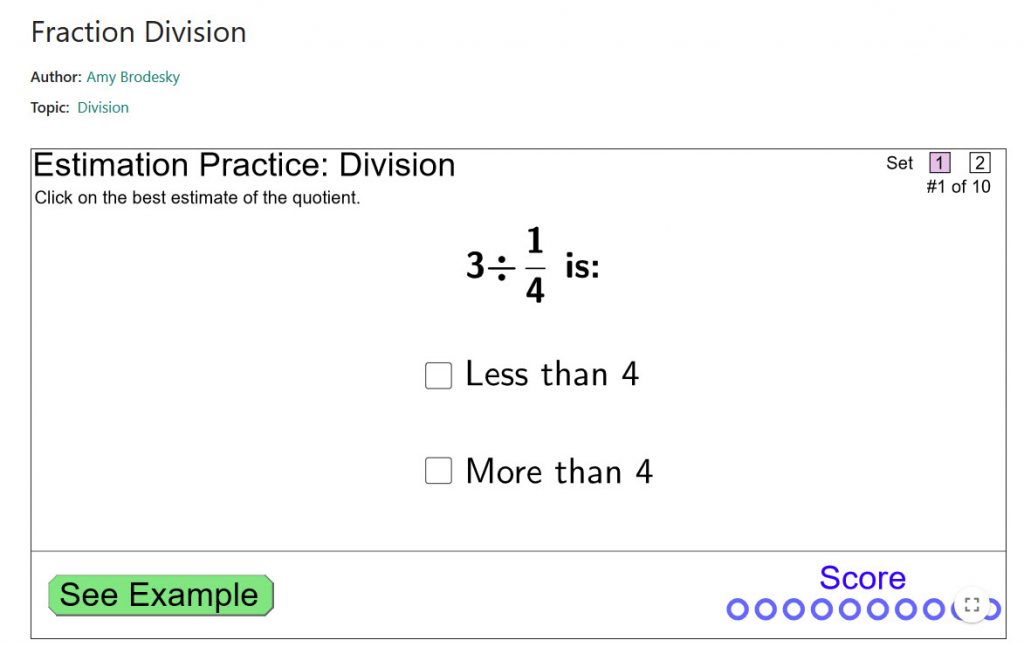Screen dimensions: 1024x647
Task: Check the "More than 4" box
Action: point(438,471)
